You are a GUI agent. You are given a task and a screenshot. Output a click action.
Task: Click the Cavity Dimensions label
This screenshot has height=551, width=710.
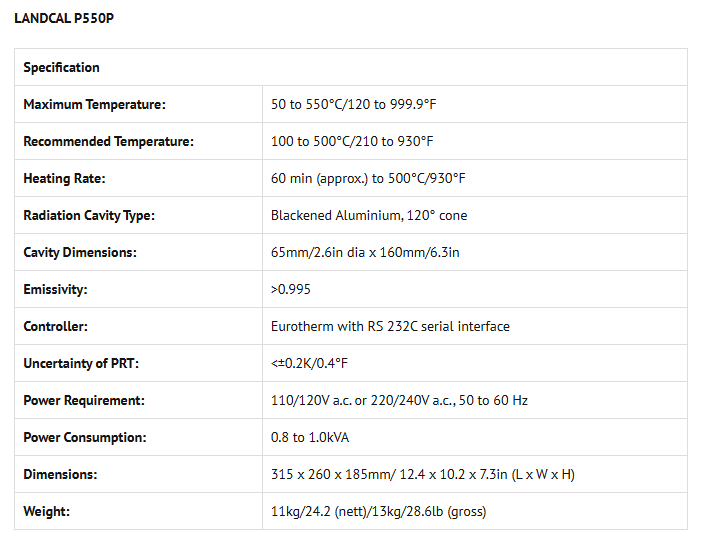[x=80, y=253]
